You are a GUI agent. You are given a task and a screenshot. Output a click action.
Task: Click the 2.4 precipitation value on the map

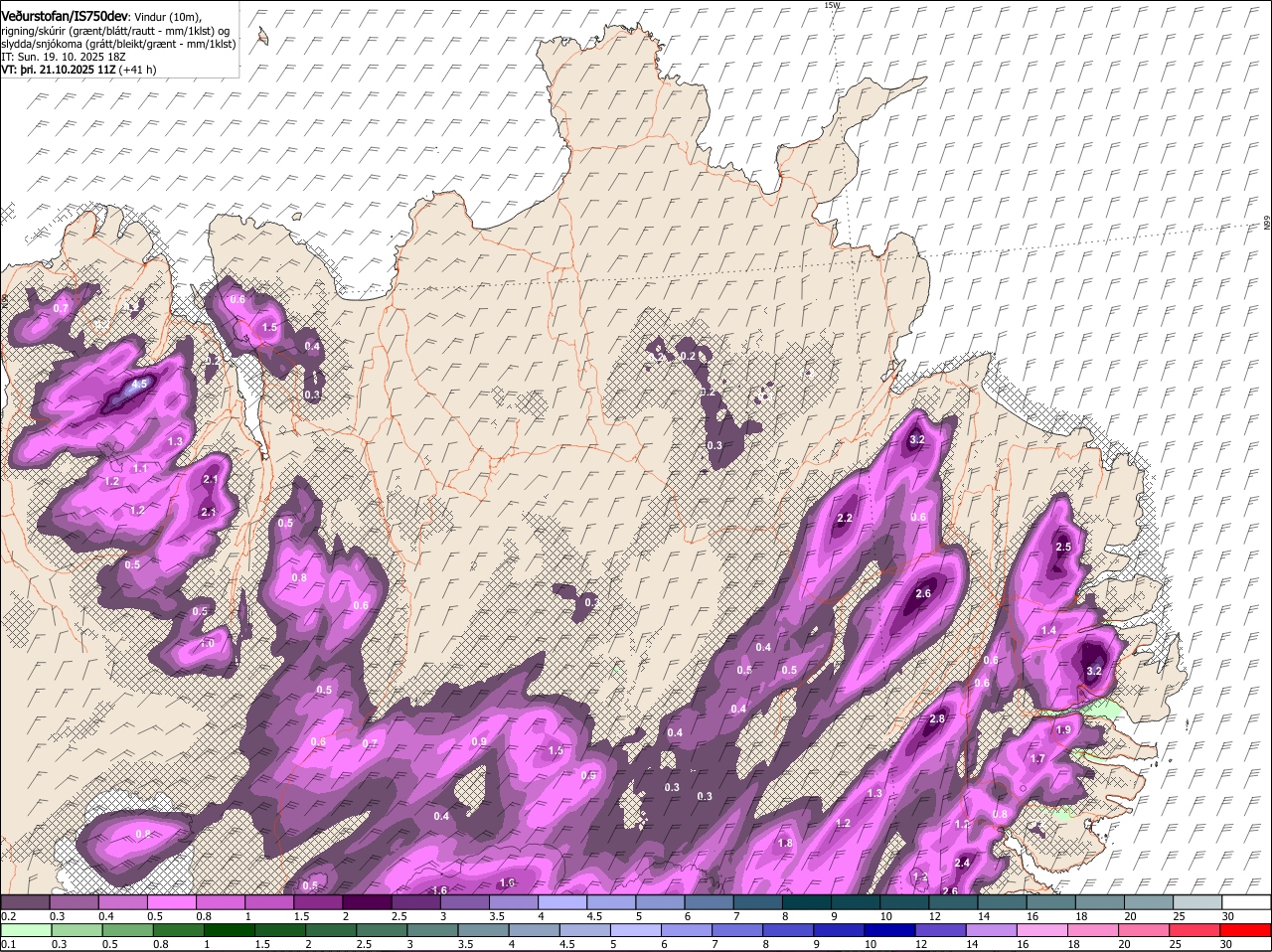[962, 863]
